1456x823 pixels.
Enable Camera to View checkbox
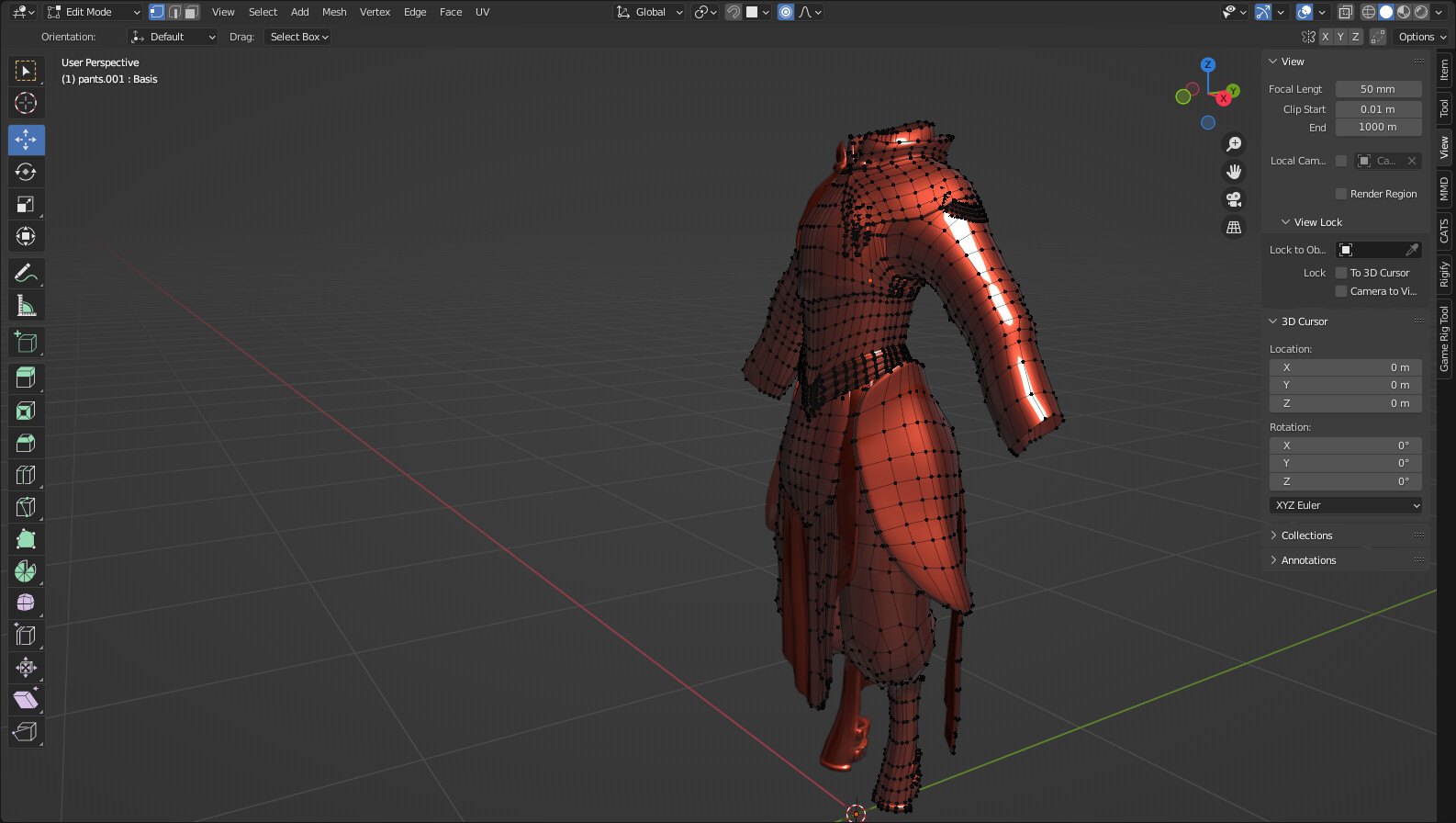1341,291
